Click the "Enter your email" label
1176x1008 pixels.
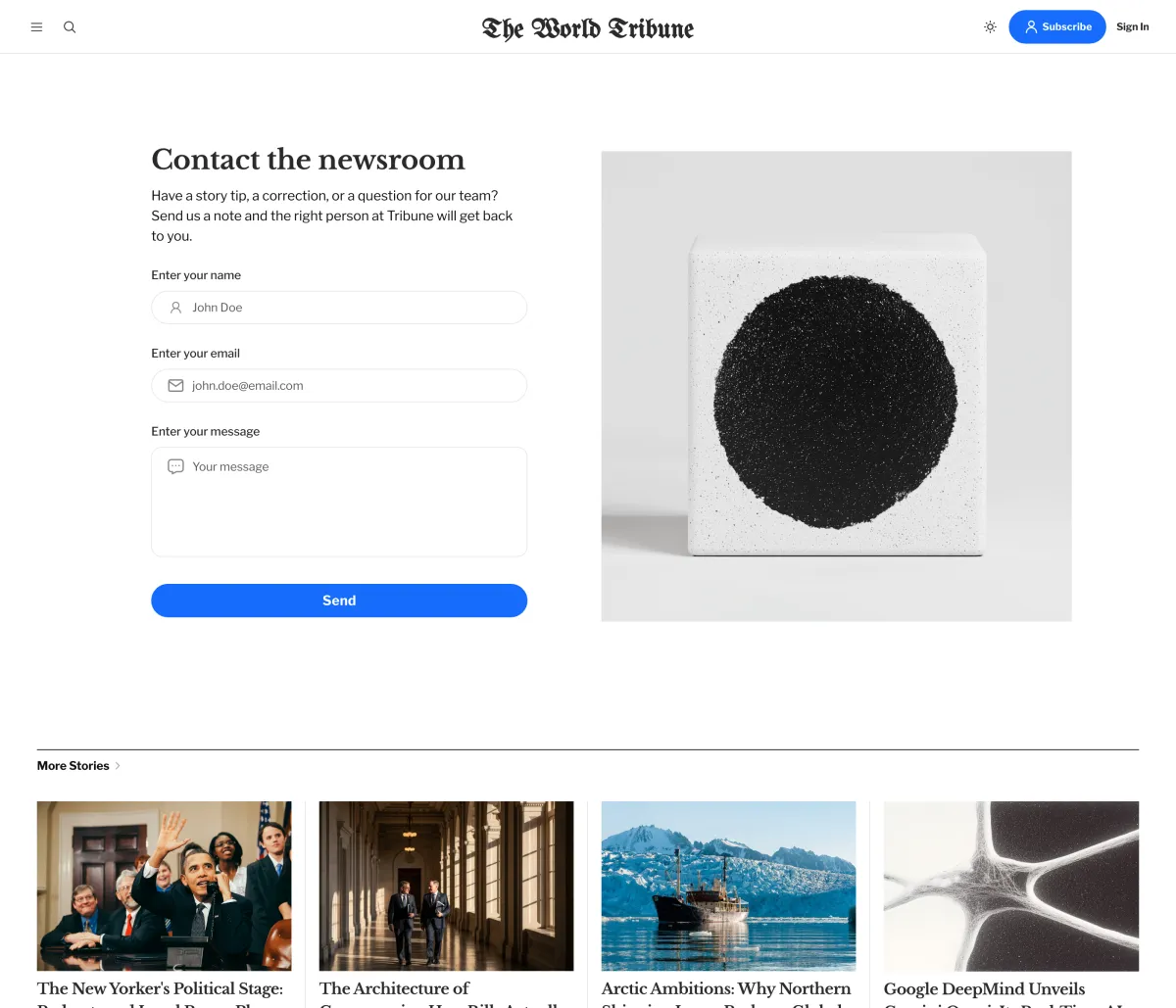(195, 354)
